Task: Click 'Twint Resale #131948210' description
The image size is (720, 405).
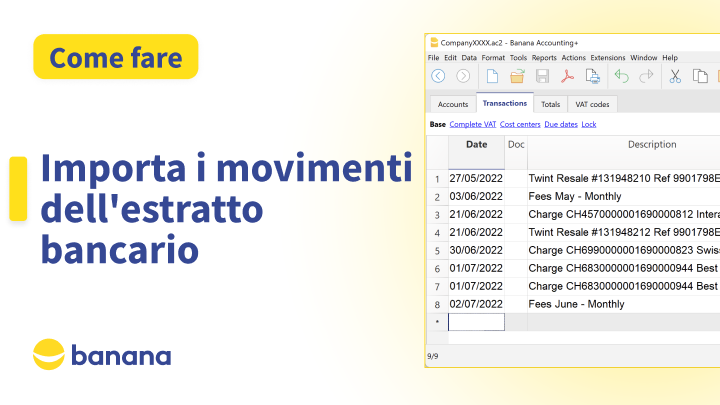Action: [x=624, y=178]
